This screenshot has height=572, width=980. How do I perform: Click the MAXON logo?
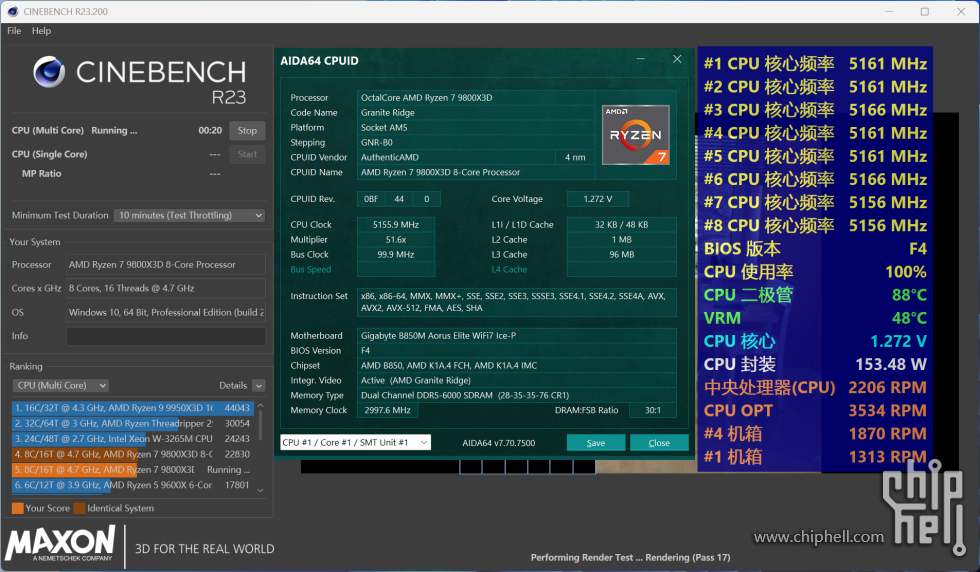[61, 544]
